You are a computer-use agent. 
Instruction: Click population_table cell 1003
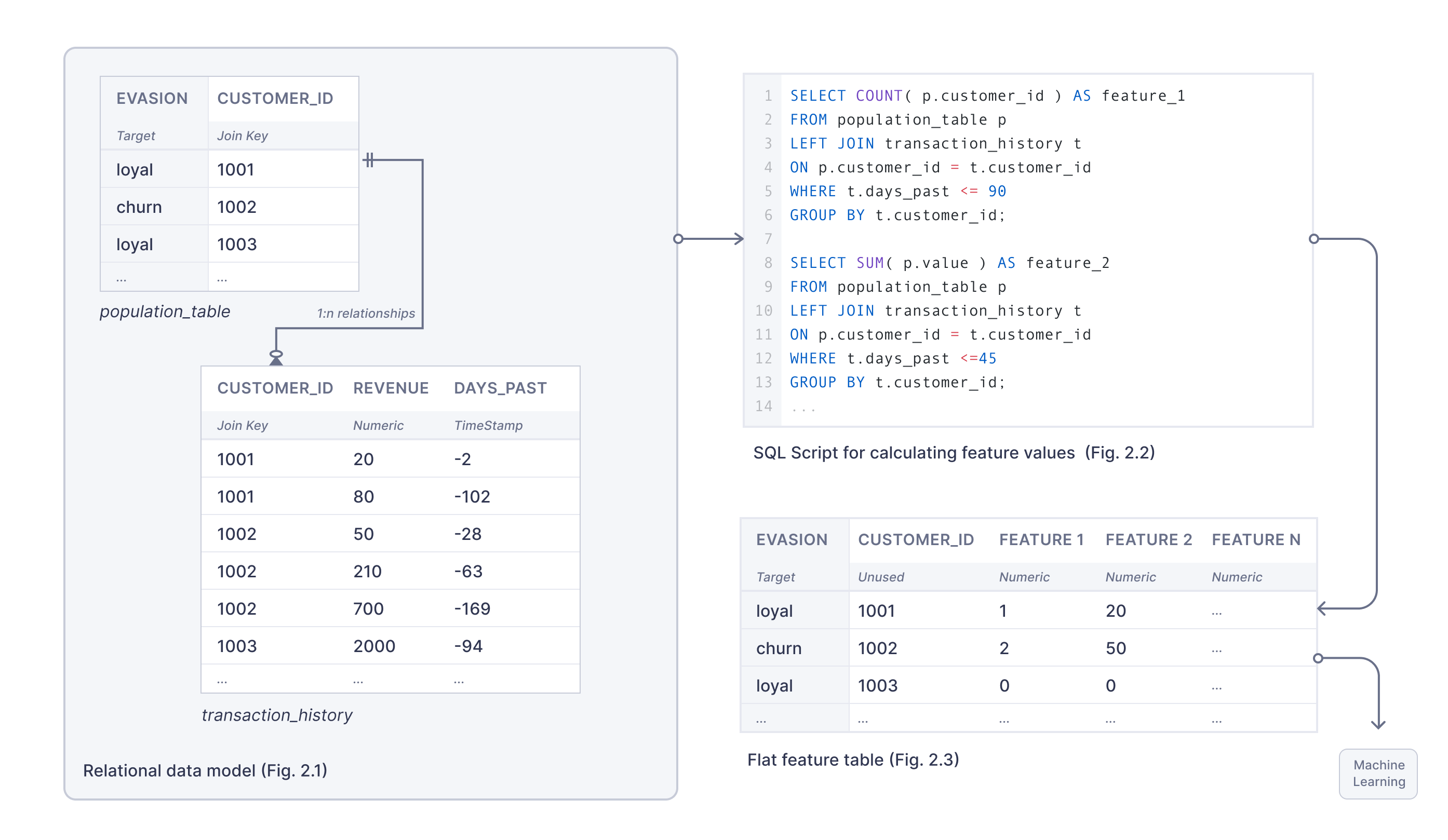click(237, 244)
